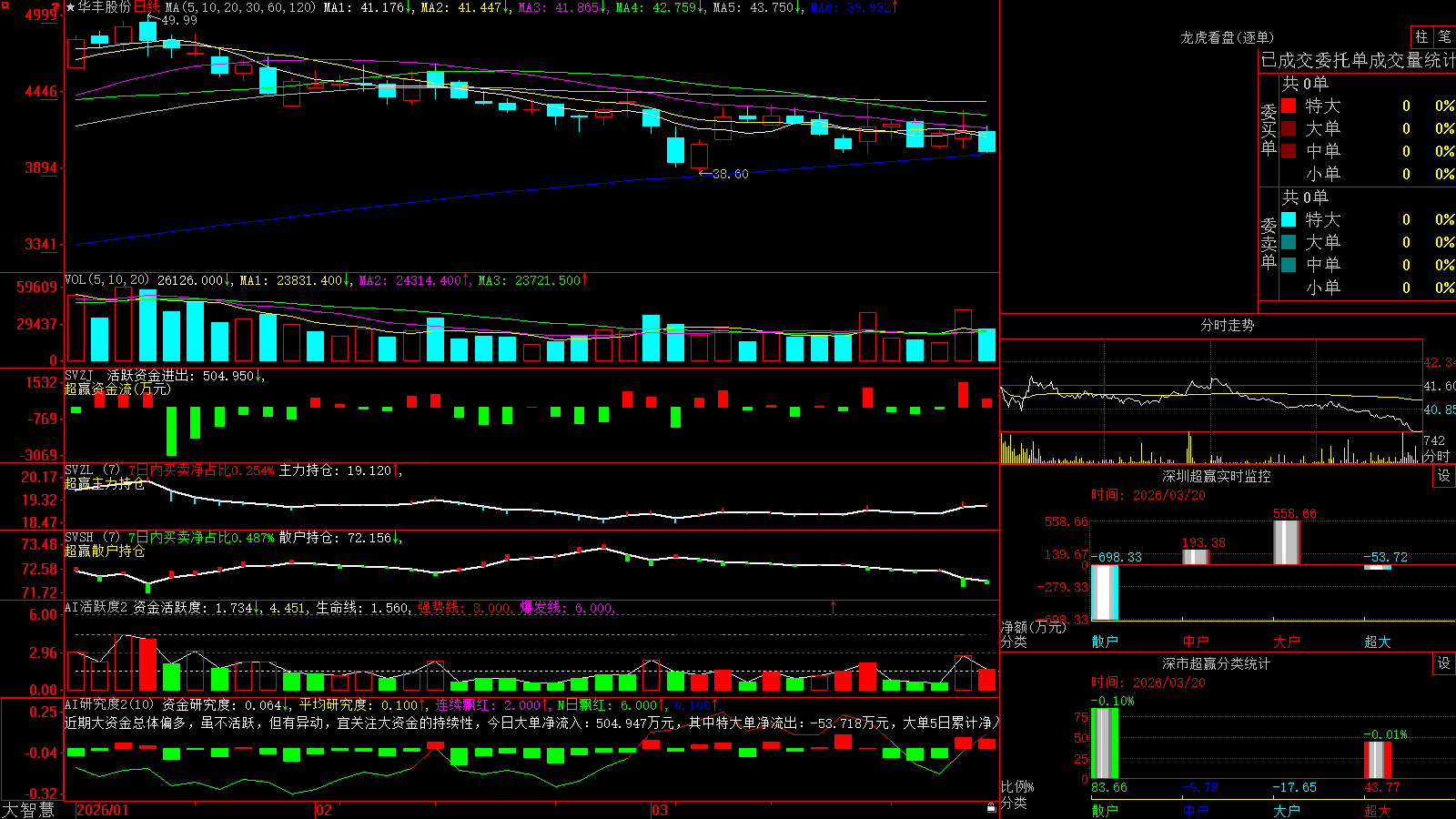Click the red up-arrow marker in AI活跃度2 panel

pos(833,605)
